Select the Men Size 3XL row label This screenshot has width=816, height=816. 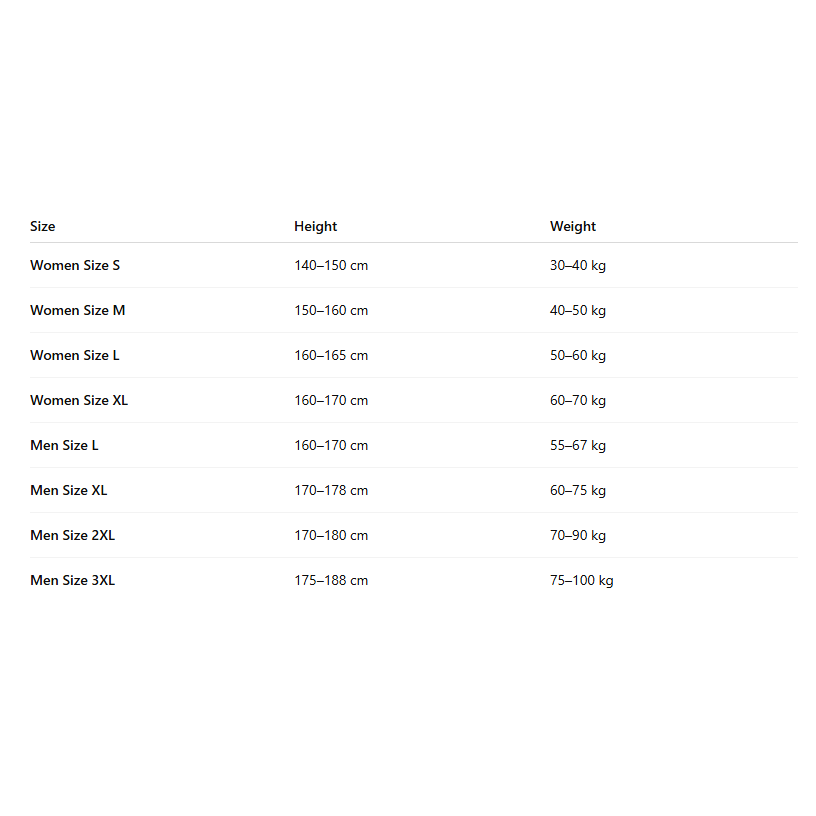(x=72, y=581)
